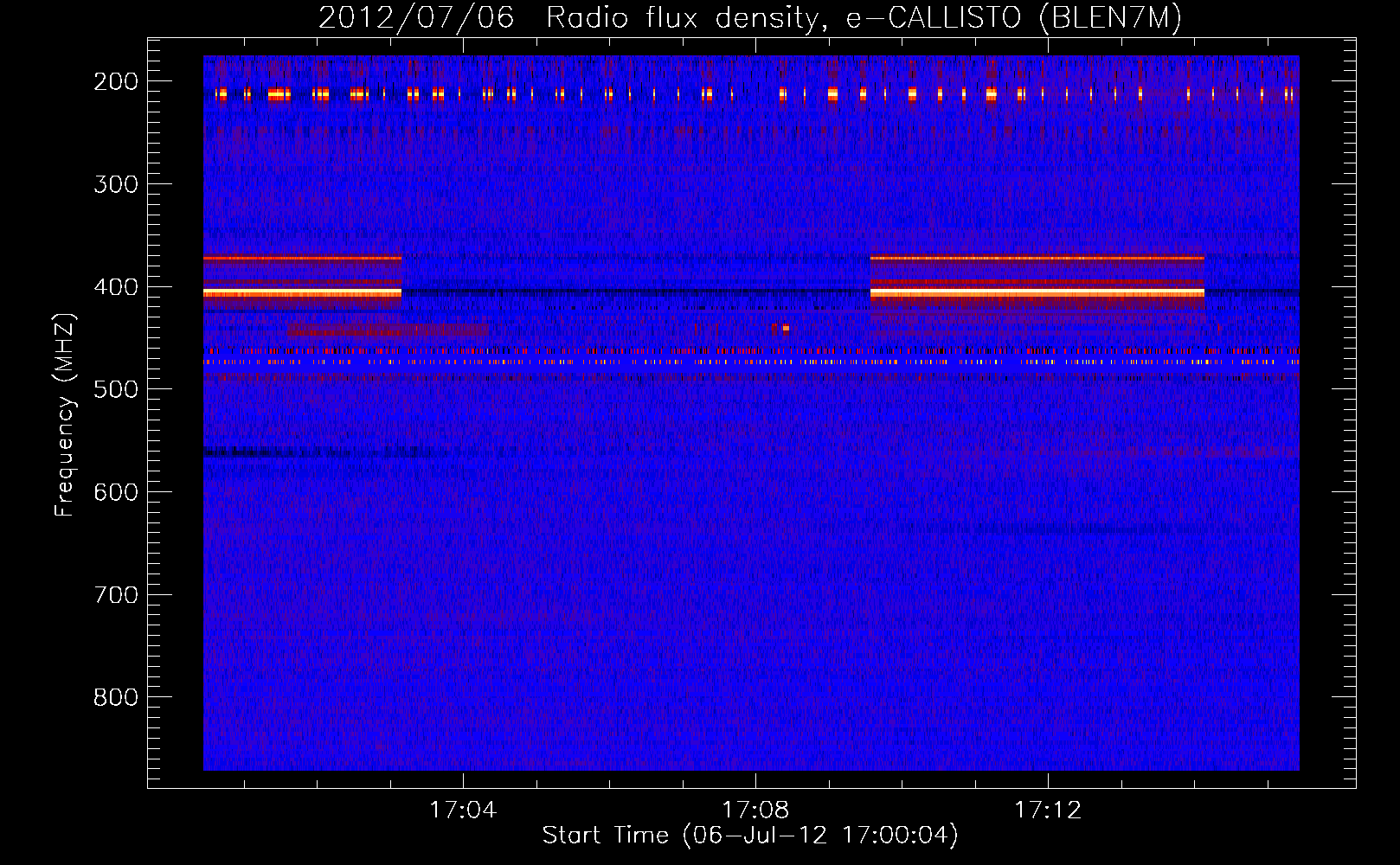Click the 400 frequency tick label

(116, 287)
